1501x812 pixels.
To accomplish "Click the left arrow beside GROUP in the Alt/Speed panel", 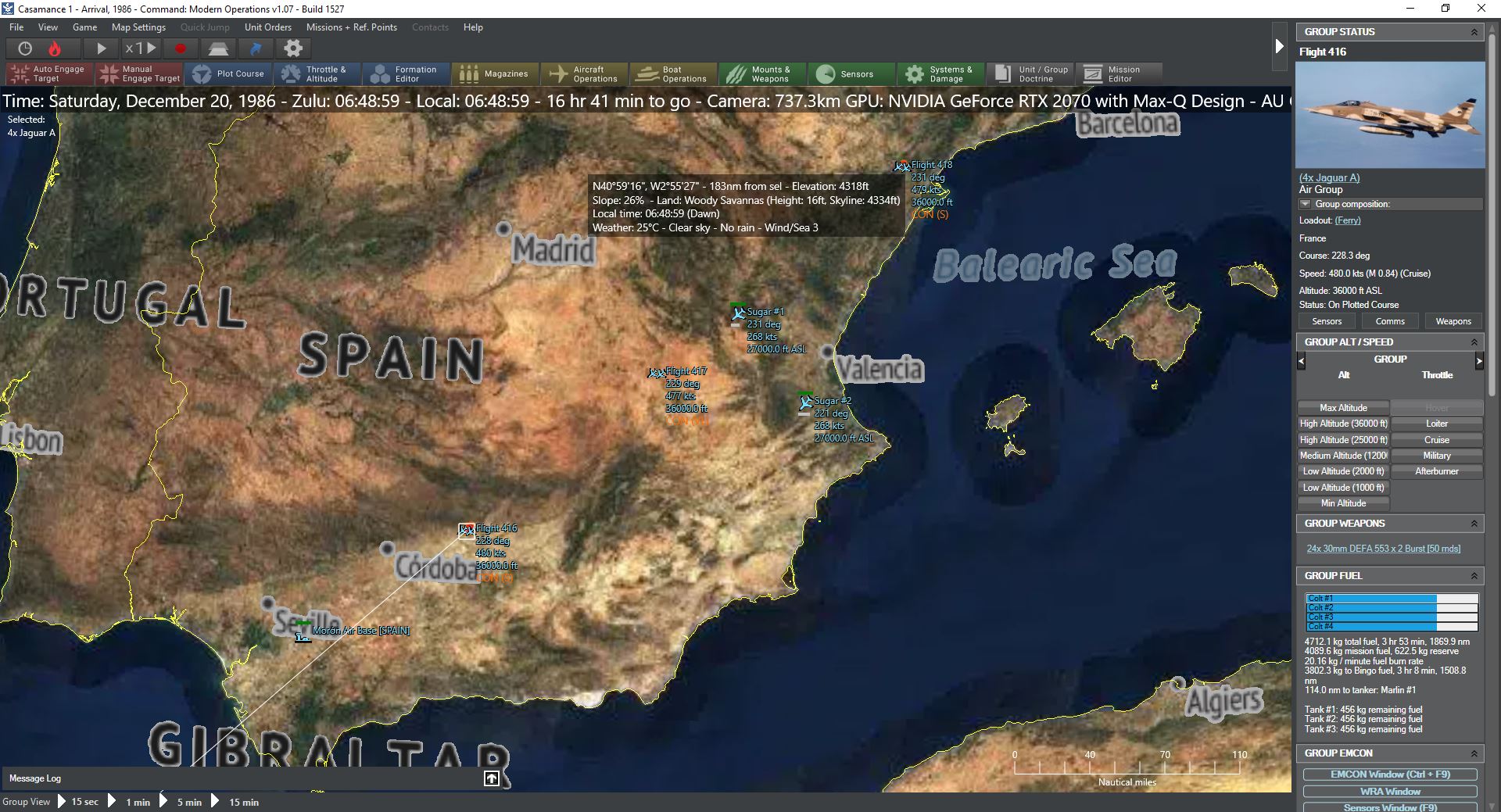I will [1302, 361].
